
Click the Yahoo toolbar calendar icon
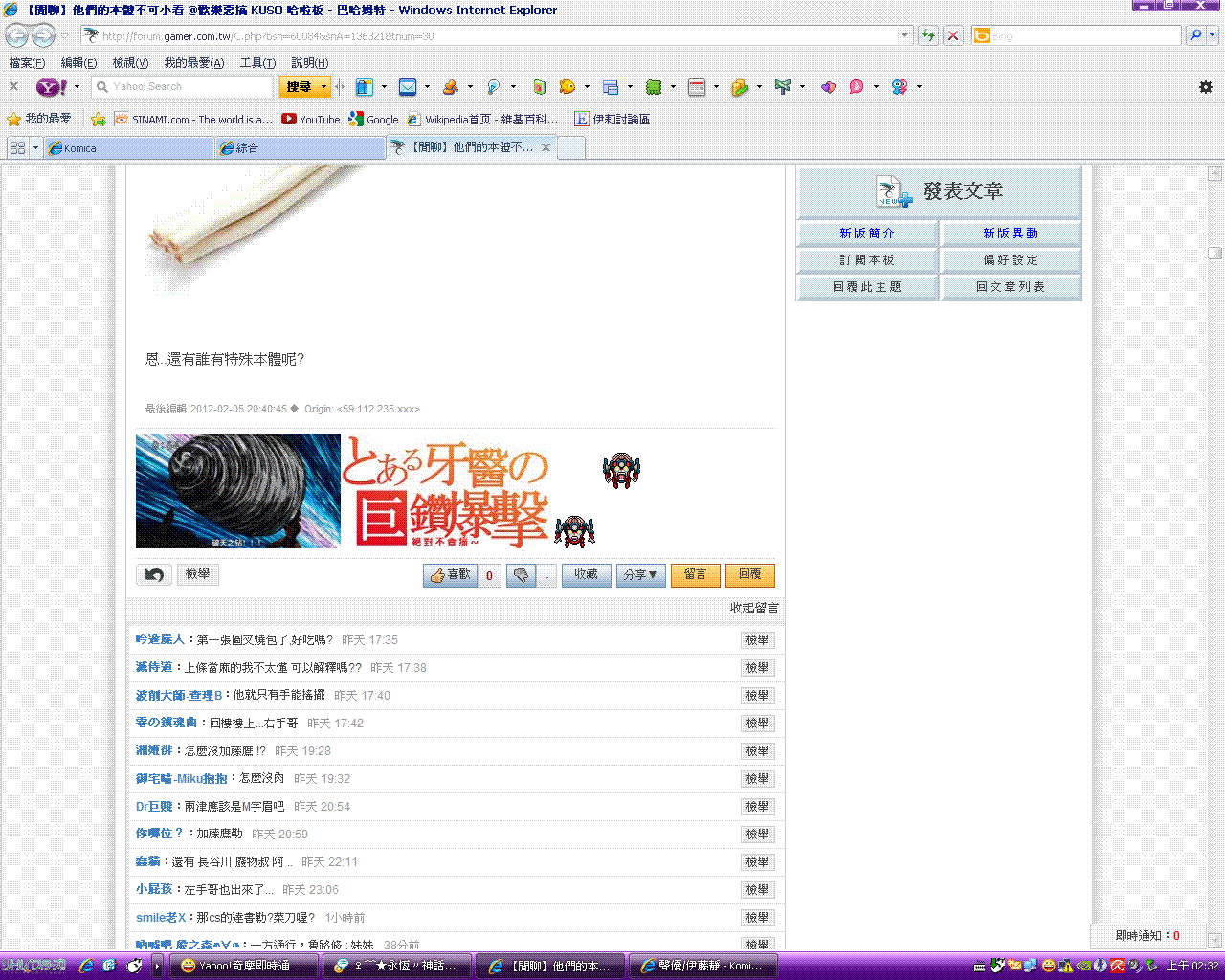[x=697, y=87]
